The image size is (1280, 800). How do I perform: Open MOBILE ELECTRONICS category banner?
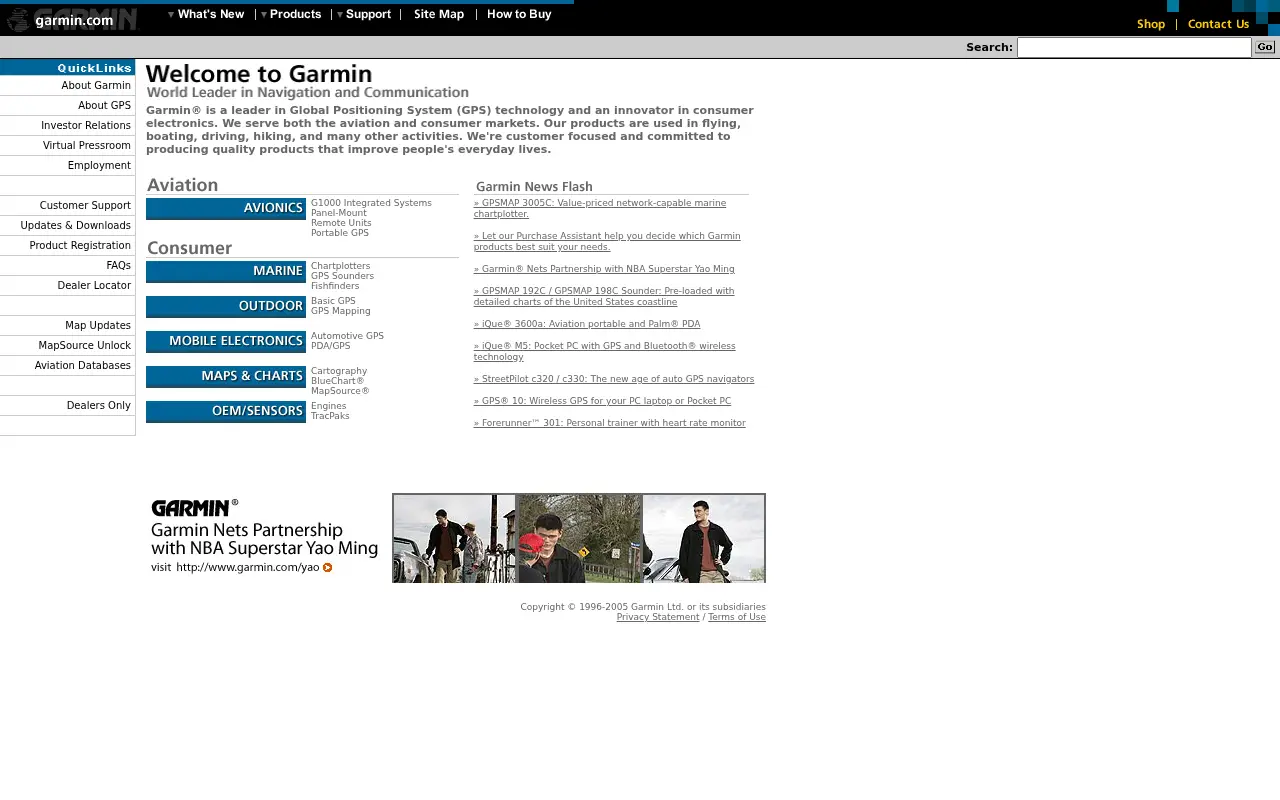(x=226, y=342)
